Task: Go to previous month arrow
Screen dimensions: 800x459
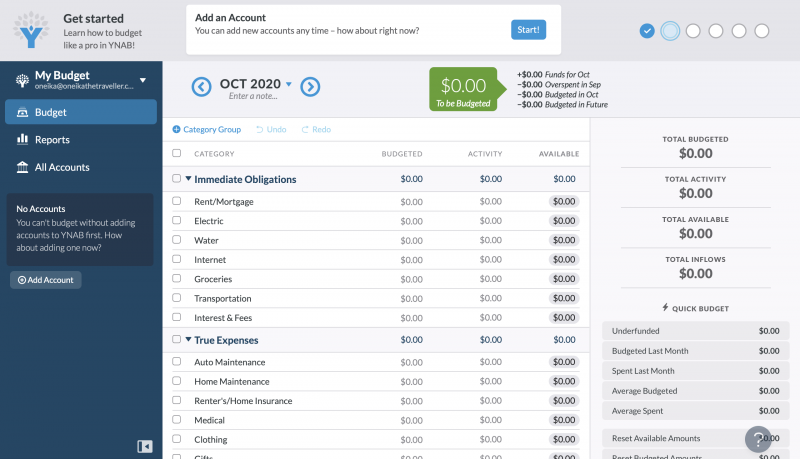Action: (x=202, y=87)
